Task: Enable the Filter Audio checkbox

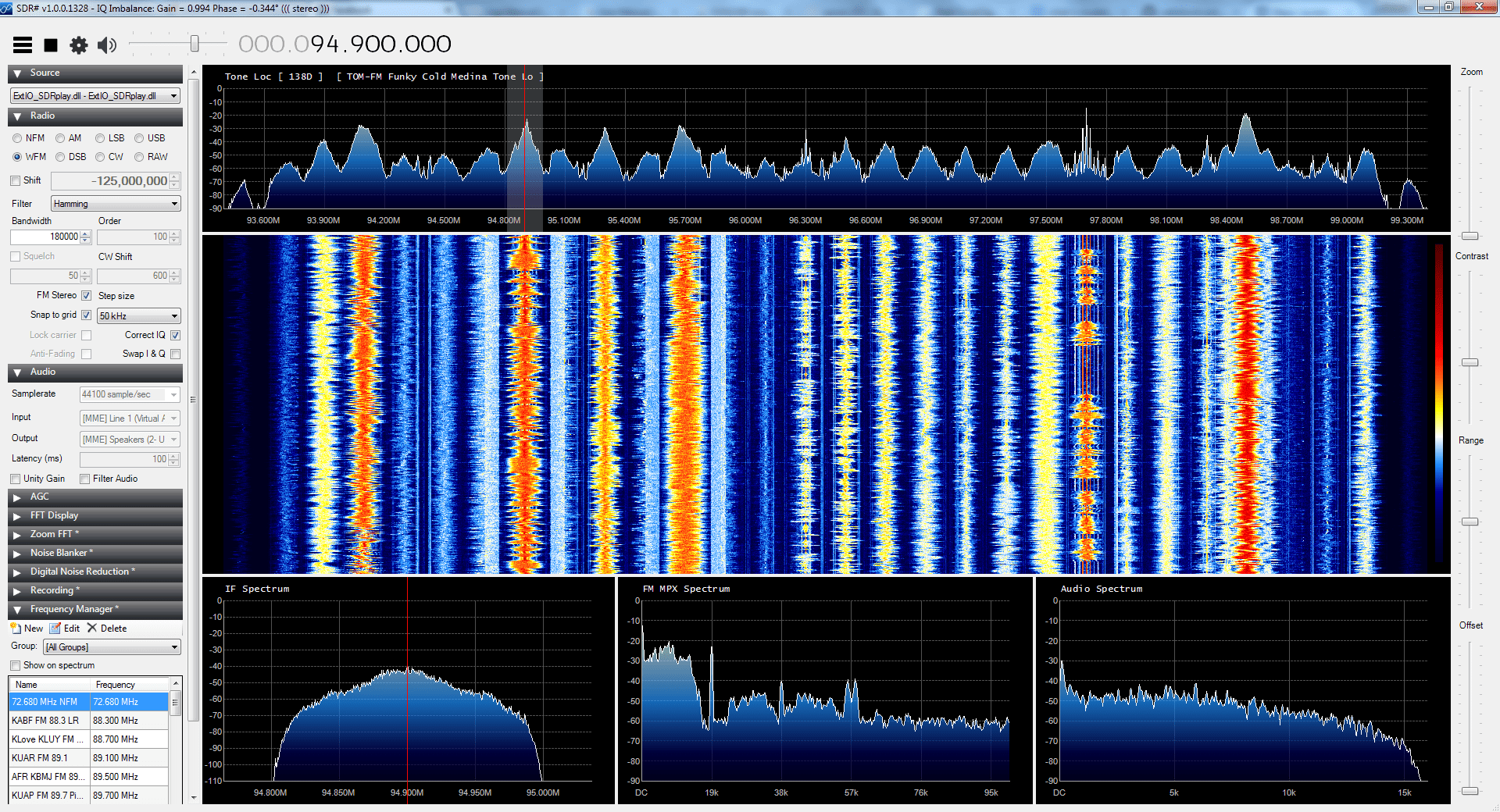Action: click(x=85, y=479)
